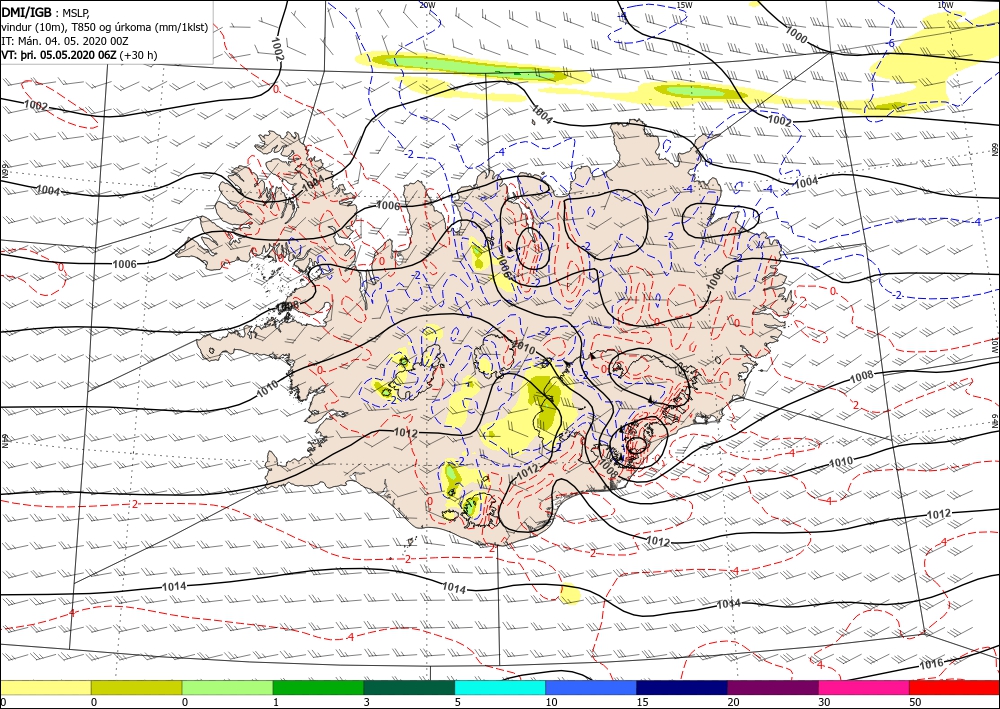Select the olive-green precipitation legend swatch
The width and height of the screenshot is (1000, 709).
coord(136,687)
